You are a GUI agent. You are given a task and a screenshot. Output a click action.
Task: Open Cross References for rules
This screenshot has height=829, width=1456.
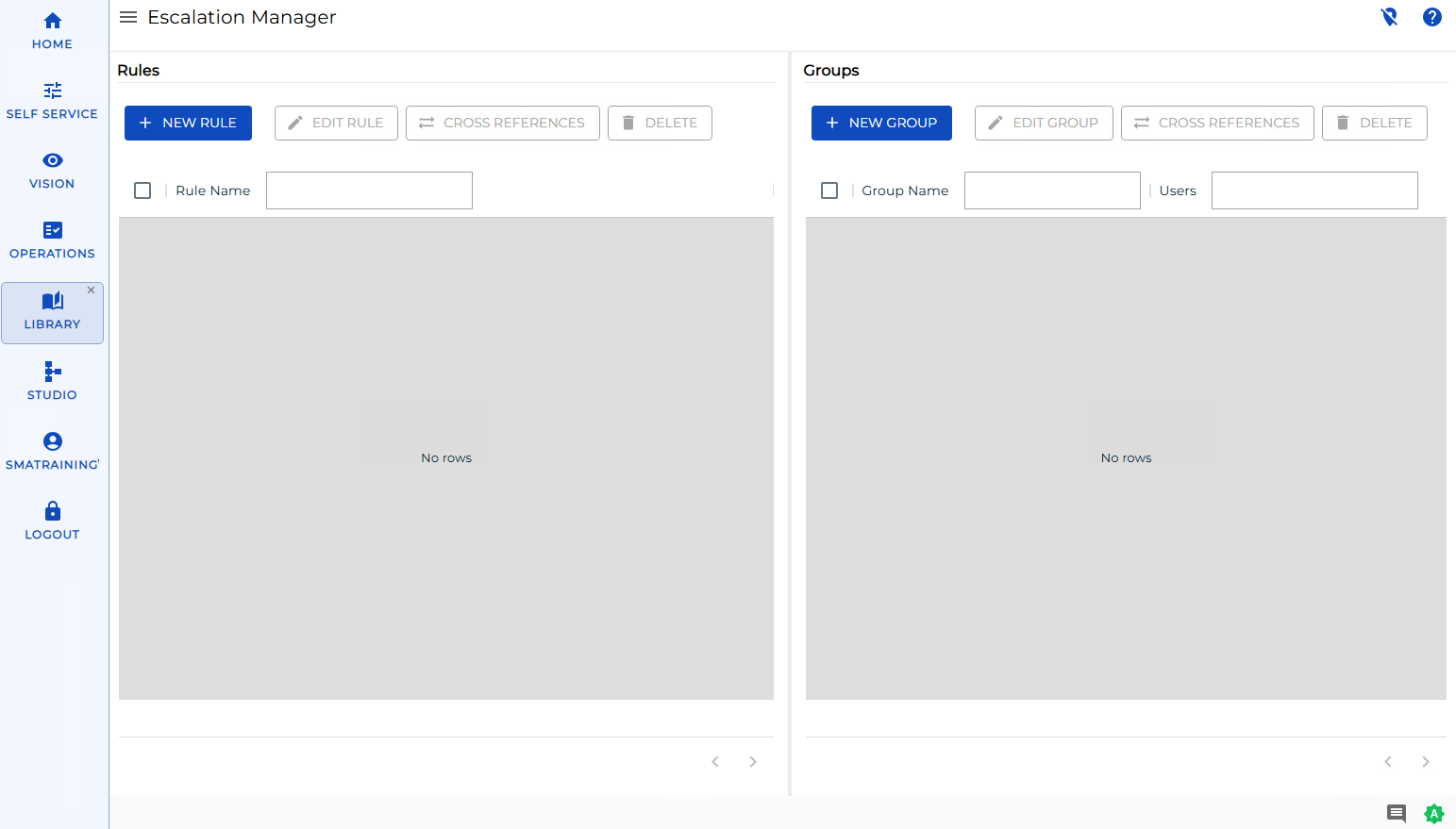503,123
